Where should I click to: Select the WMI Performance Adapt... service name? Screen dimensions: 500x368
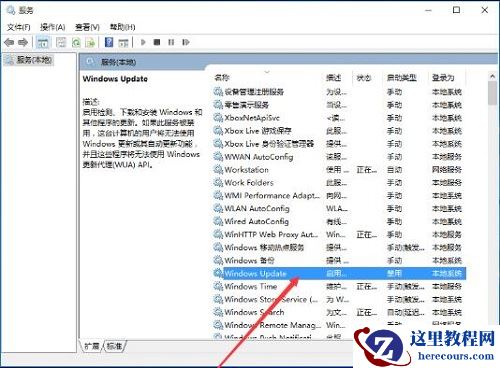[272, 196]
